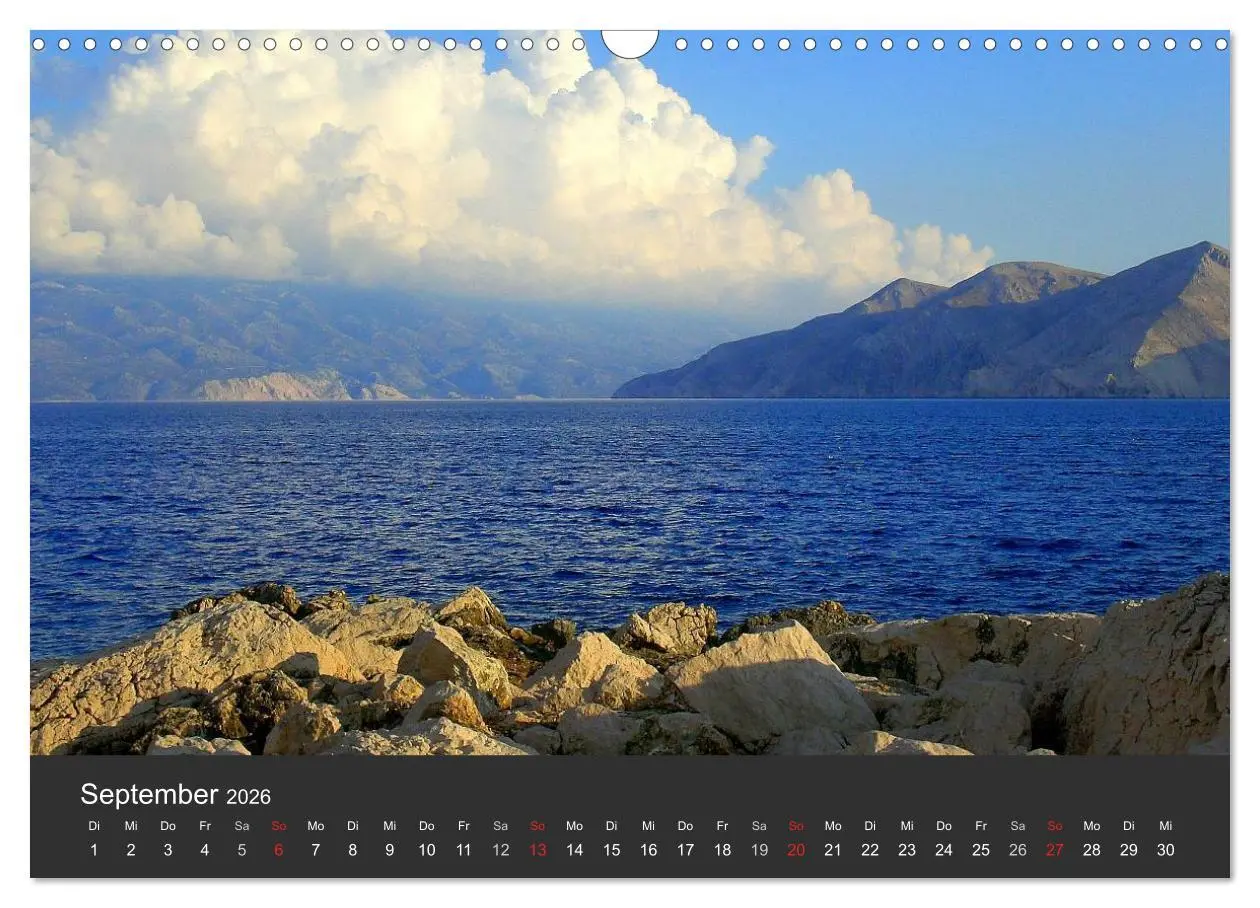Select the date 1 in the calendar row

95,850
